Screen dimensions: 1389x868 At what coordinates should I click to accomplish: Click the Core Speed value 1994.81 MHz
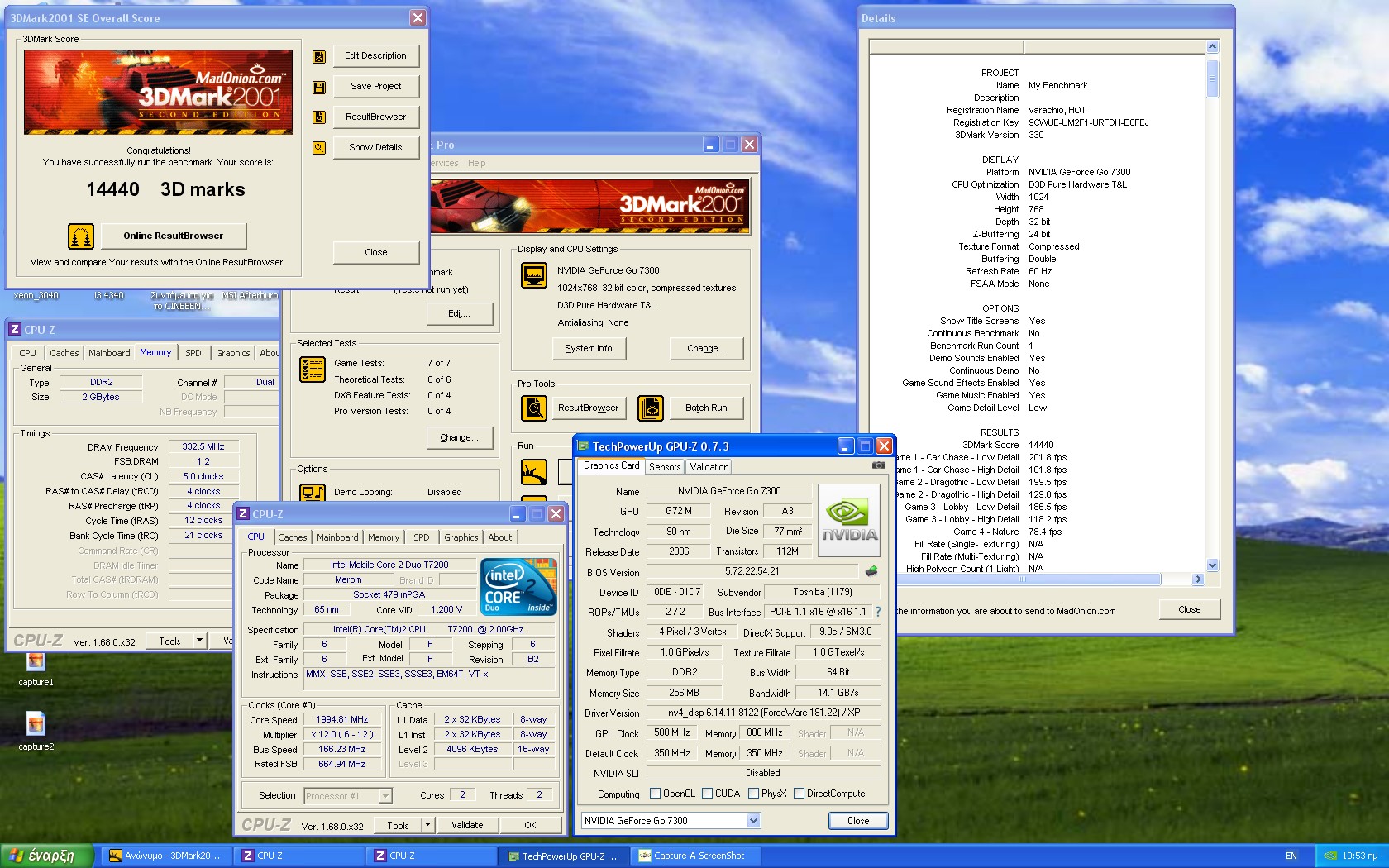[342, 720]
